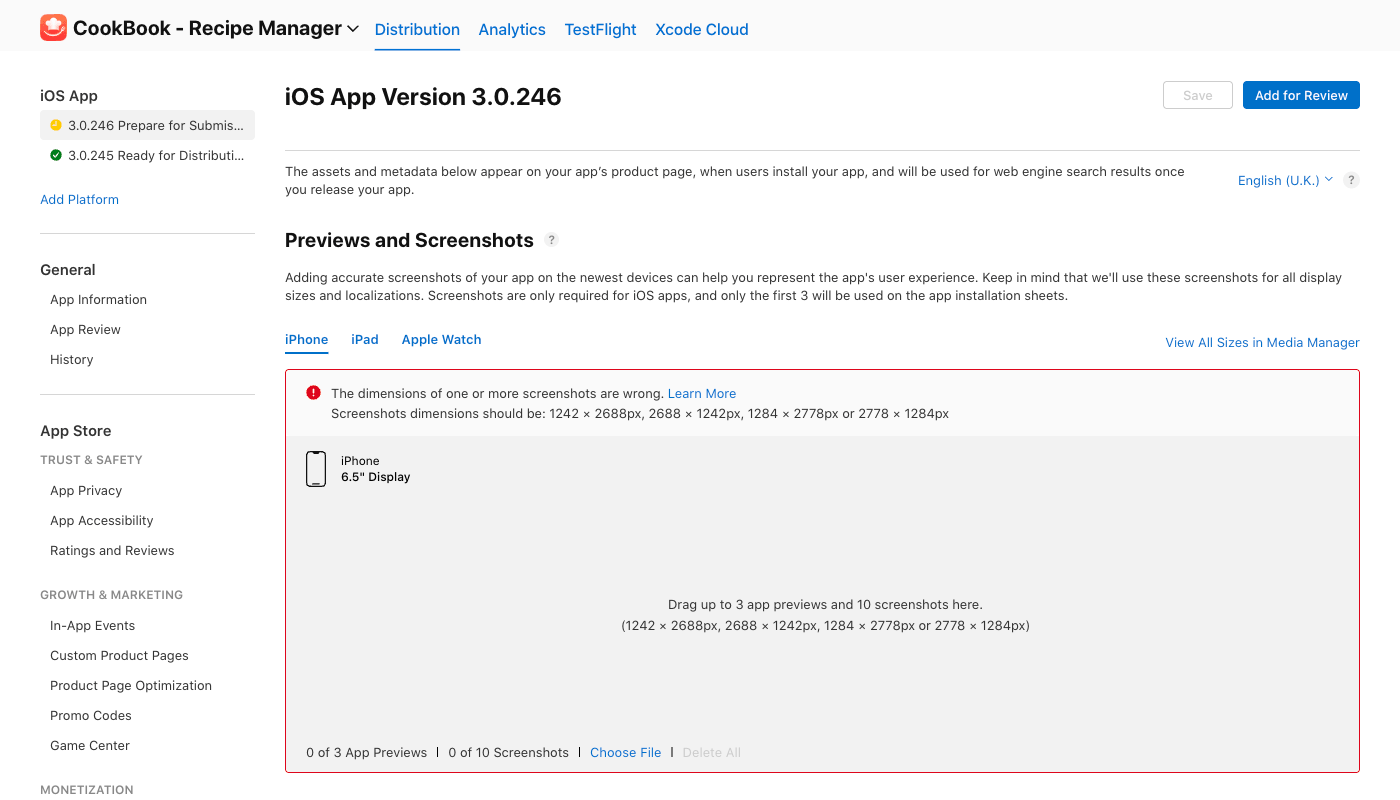Click the greyed-out Delete All link
1400x800 pixels.
[x=711, y=752]
